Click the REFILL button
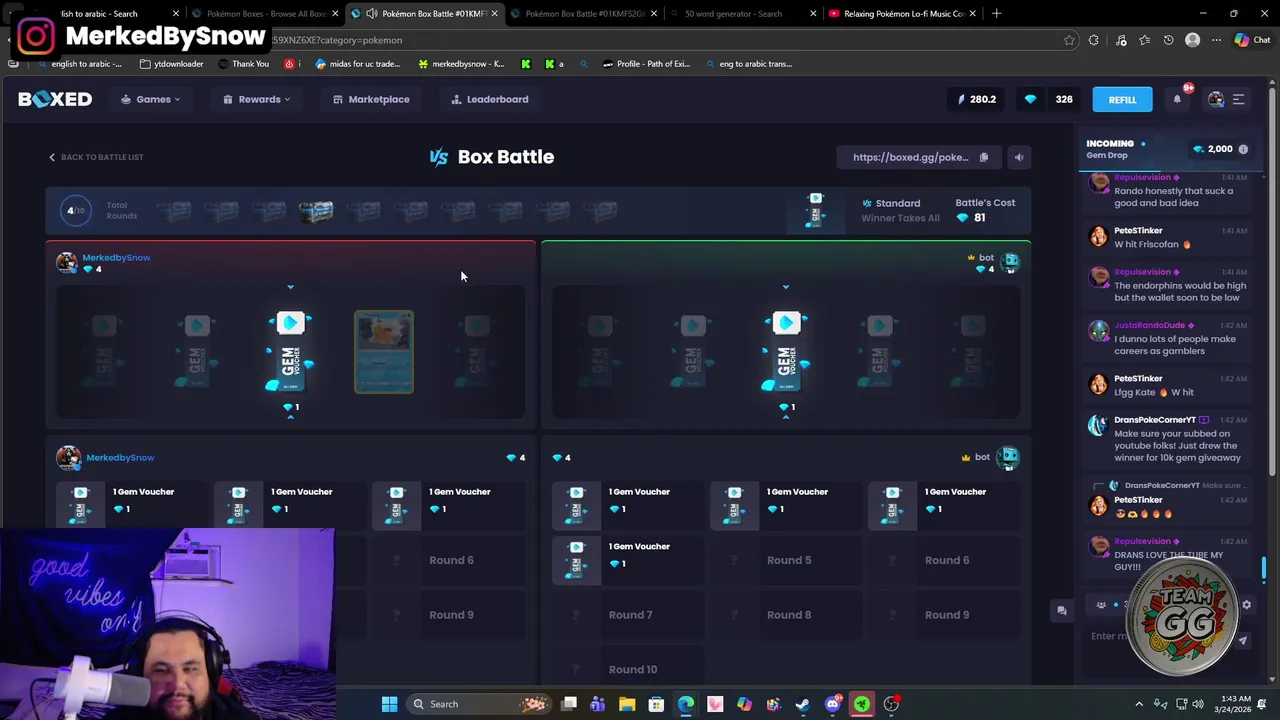This screenshot has height=720, width=1280. (x=1122, y=100)
